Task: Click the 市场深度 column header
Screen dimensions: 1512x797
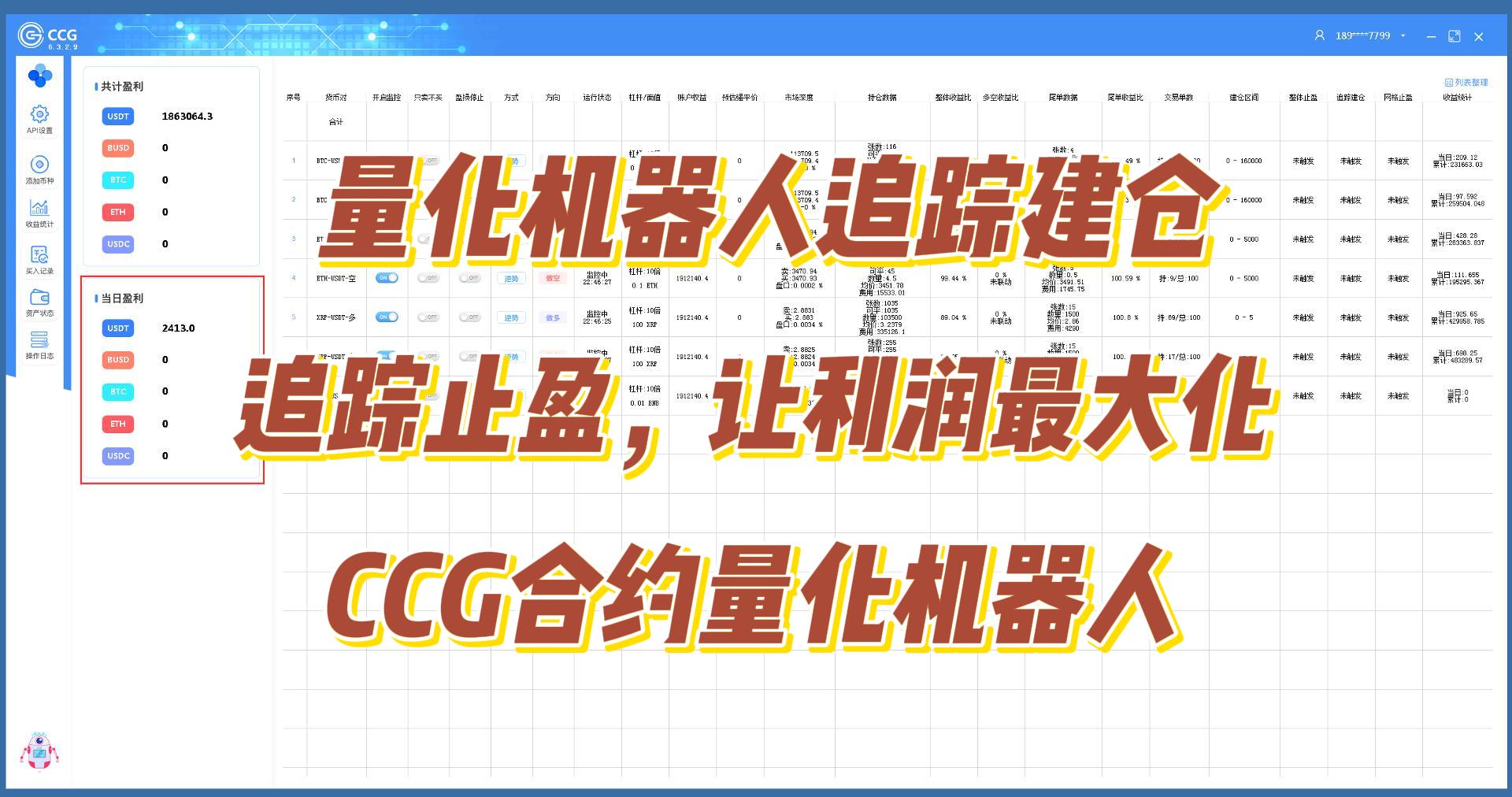Action: [x=799, y=98]
